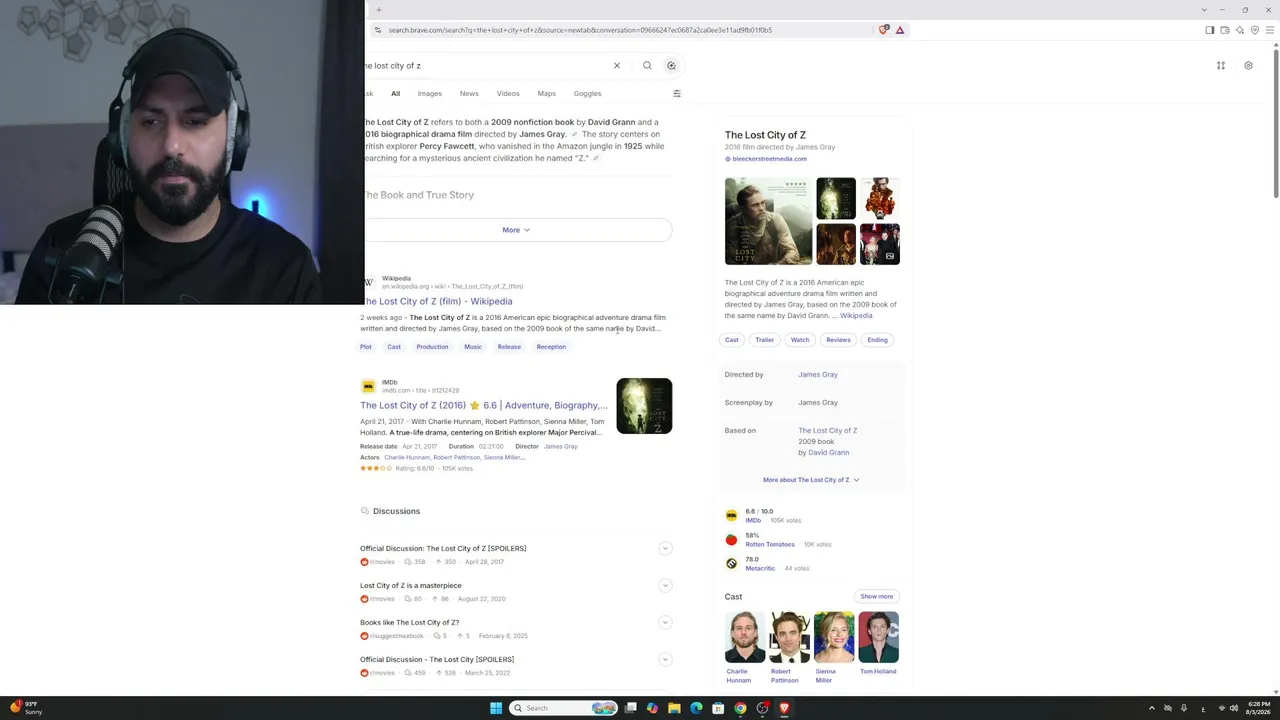The height and width of the screenshot is (720, 1280).
Task: Expand 'Lost City of Z is a masterpiece' chevron
Action: point(665,585)
